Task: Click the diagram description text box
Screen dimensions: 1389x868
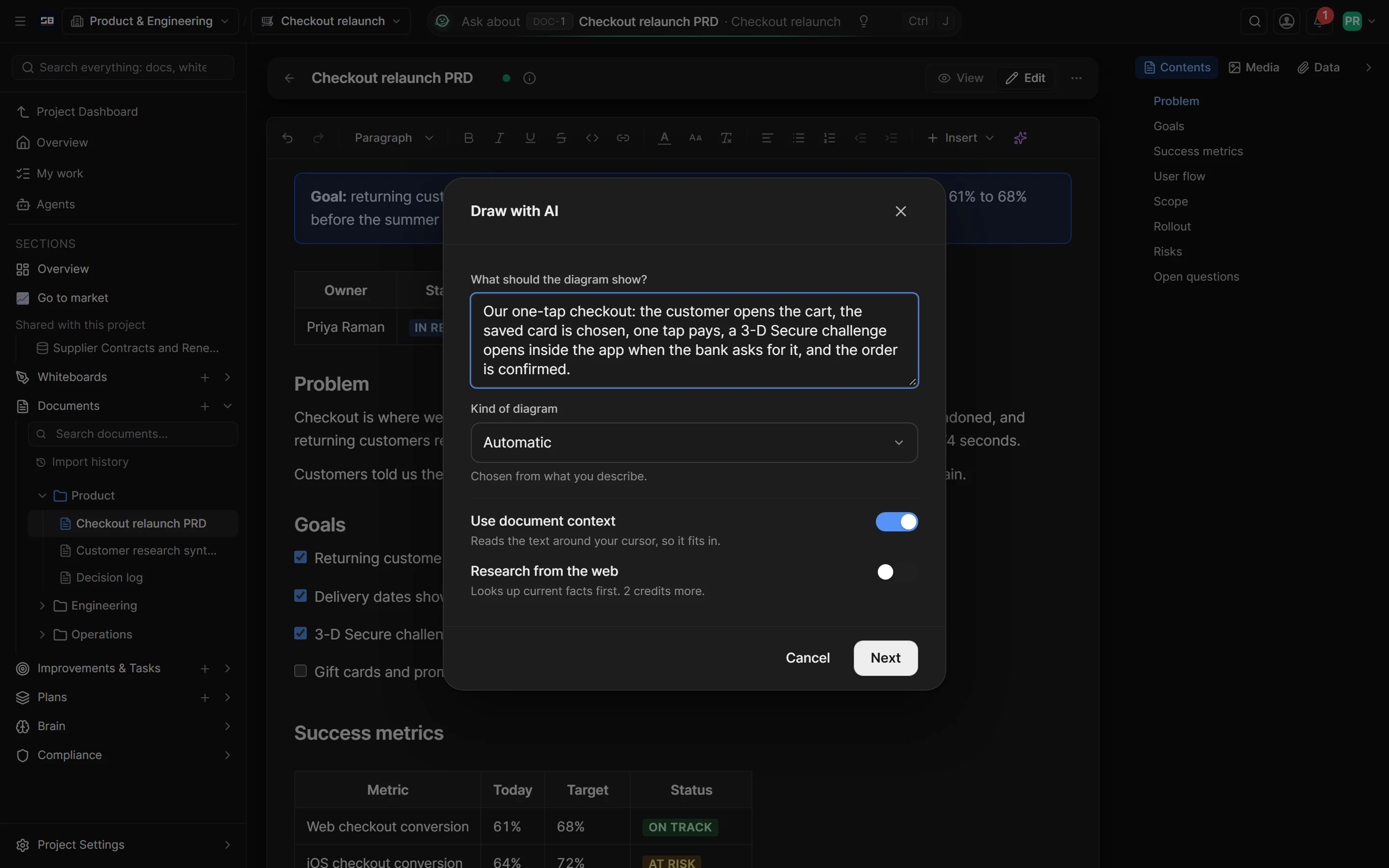Action: [x=694, y=340]
